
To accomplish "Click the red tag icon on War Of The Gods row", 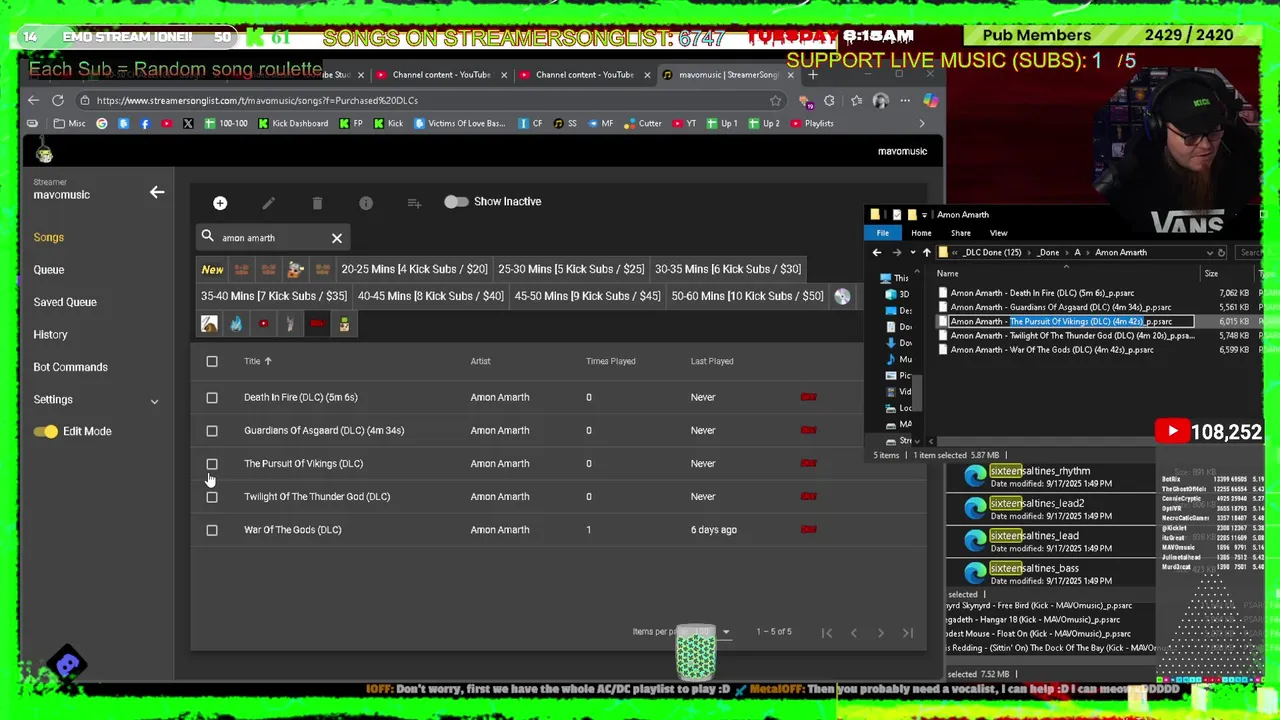I will pyautogui.click(x=808, y=529).
